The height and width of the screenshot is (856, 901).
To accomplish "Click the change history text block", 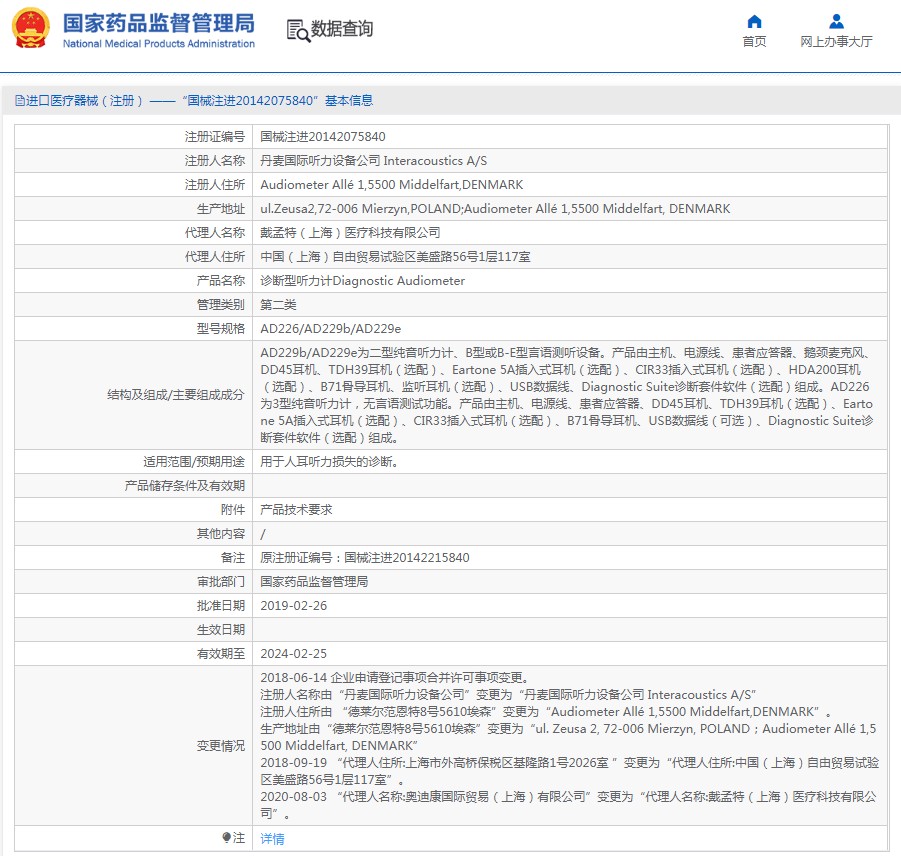I will pyautogui.click(x=569, y=746).
